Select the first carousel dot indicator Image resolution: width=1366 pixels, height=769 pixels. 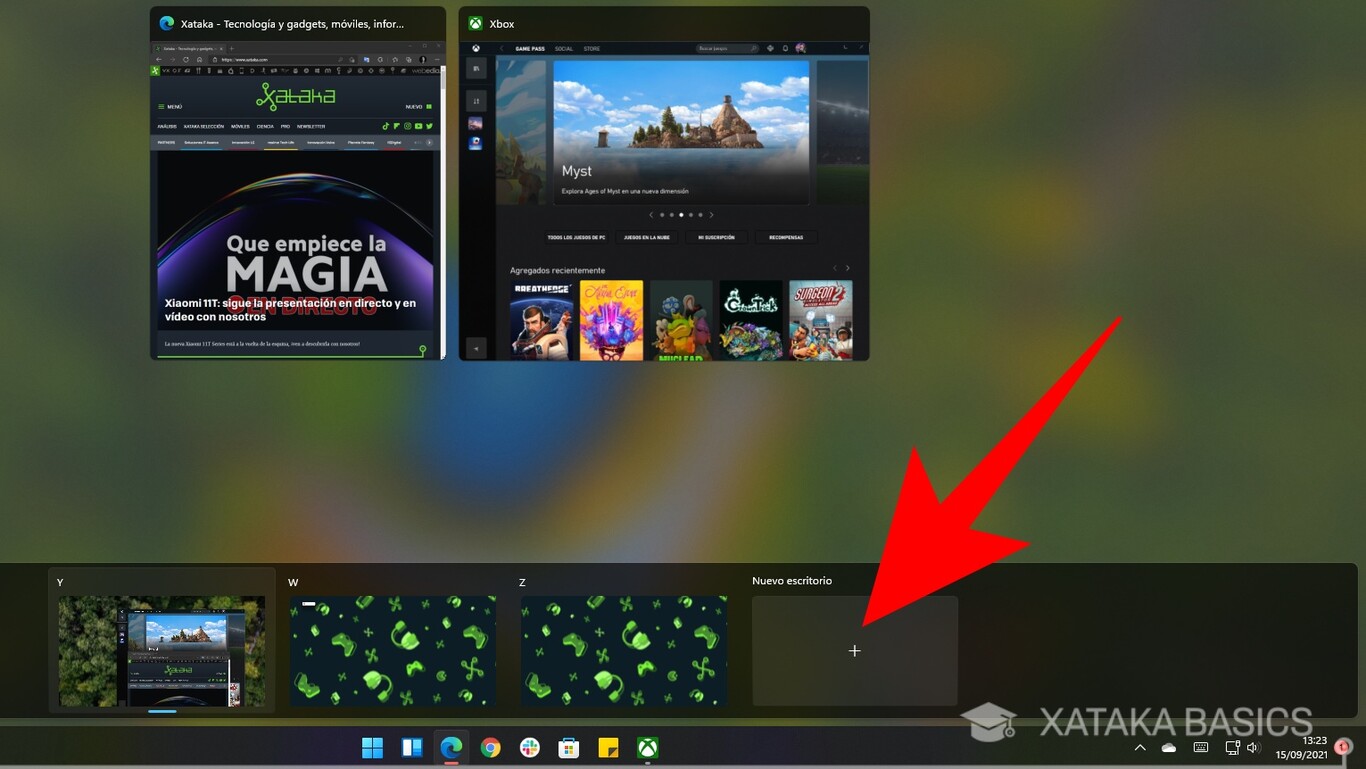point(662,214)
